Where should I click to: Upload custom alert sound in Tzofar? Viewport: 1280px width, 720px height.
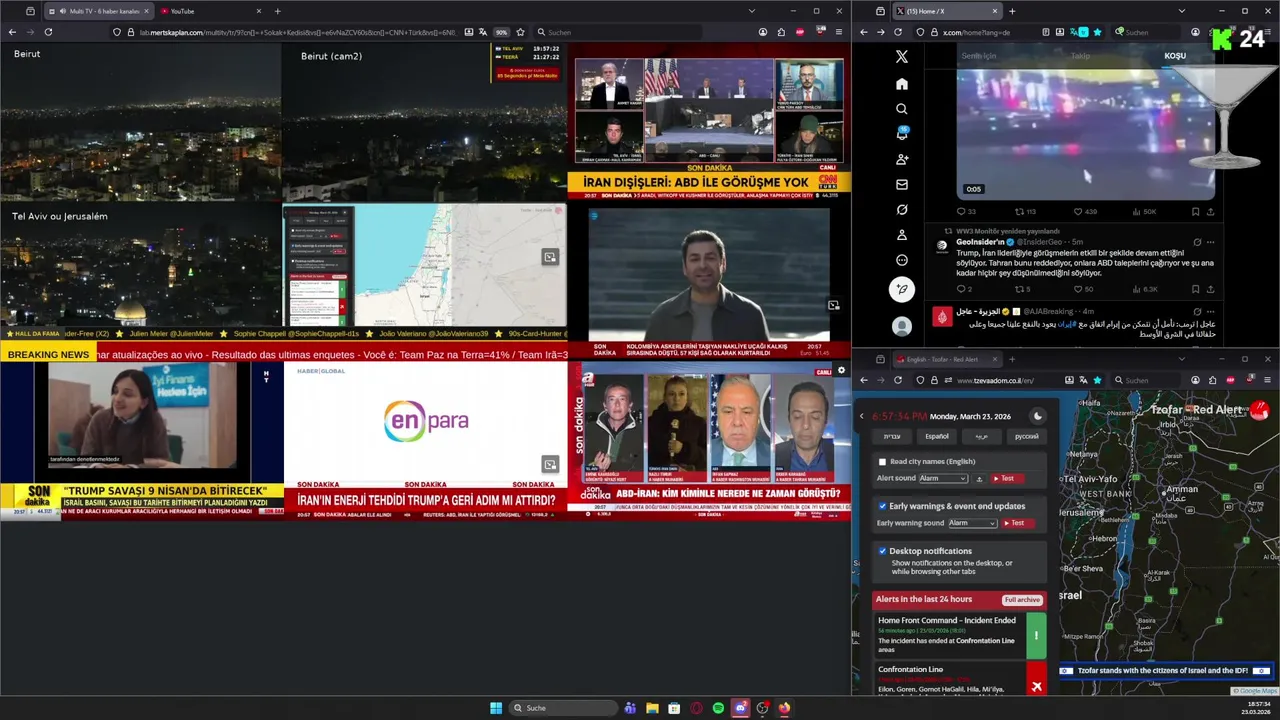[x=979, y=479]
